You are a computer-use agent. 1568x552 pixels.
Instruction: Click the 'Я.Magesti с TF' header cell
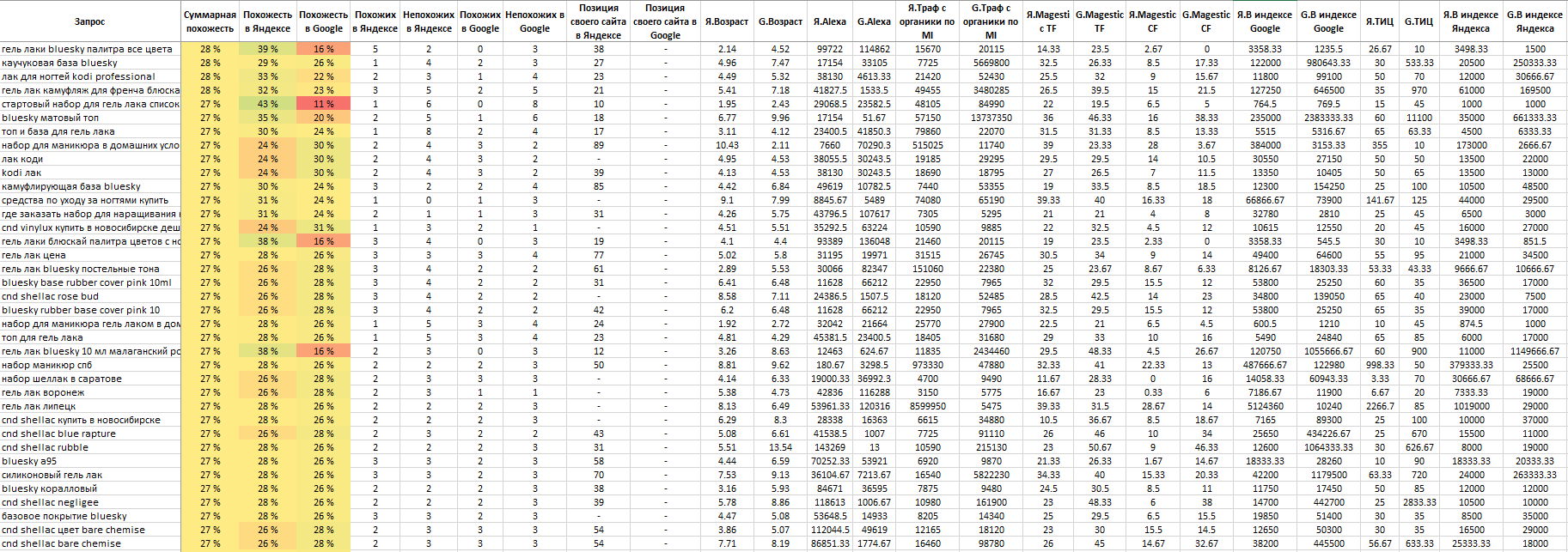click(1048, 21)
